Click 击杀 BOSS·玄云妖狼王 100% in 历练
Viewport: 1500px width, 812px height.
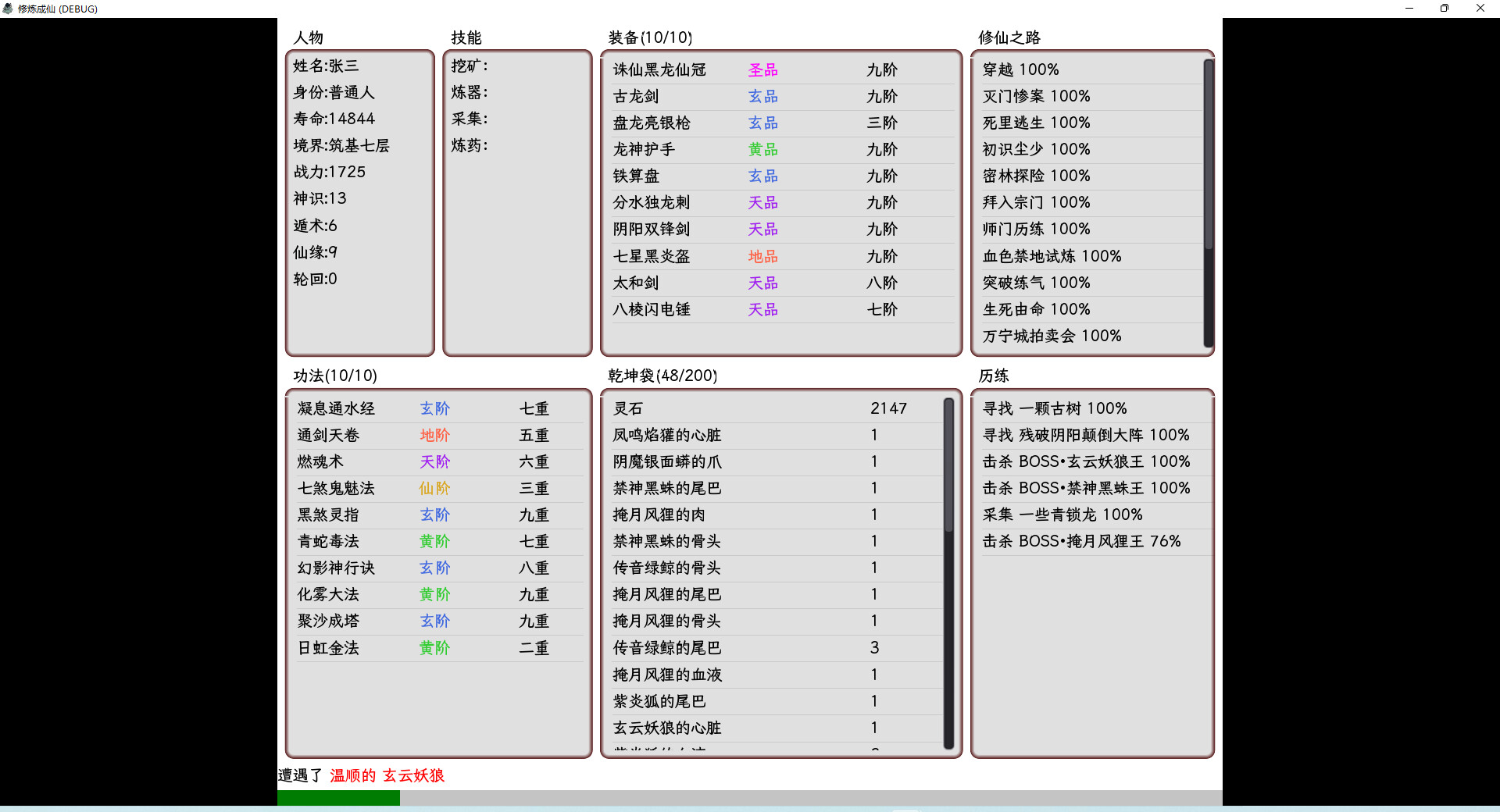1086,461
